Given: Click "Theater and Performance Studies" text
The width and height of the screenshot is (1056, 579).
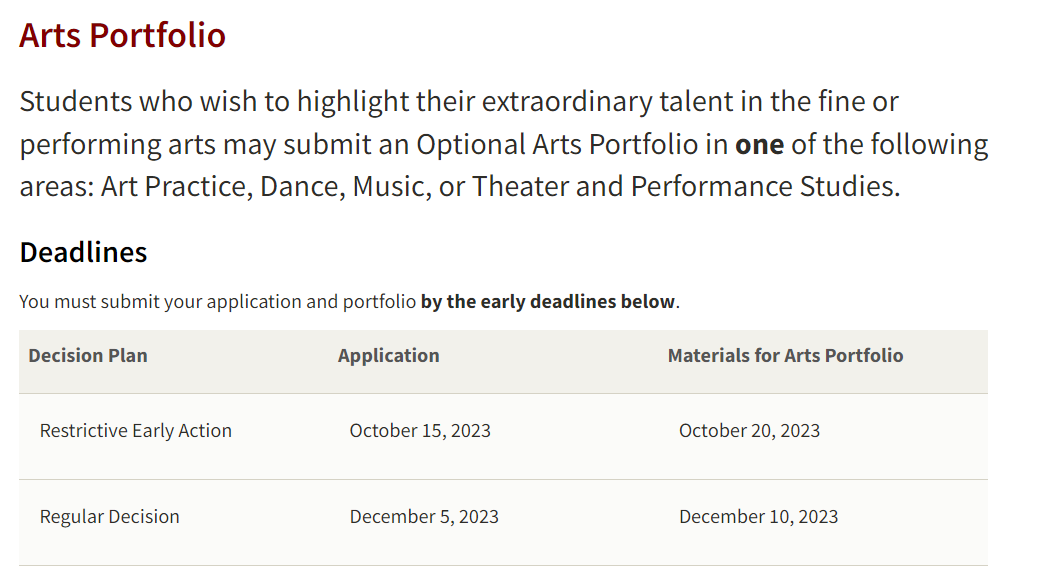Looking at the screenshot, I should [x=684, y=186].
